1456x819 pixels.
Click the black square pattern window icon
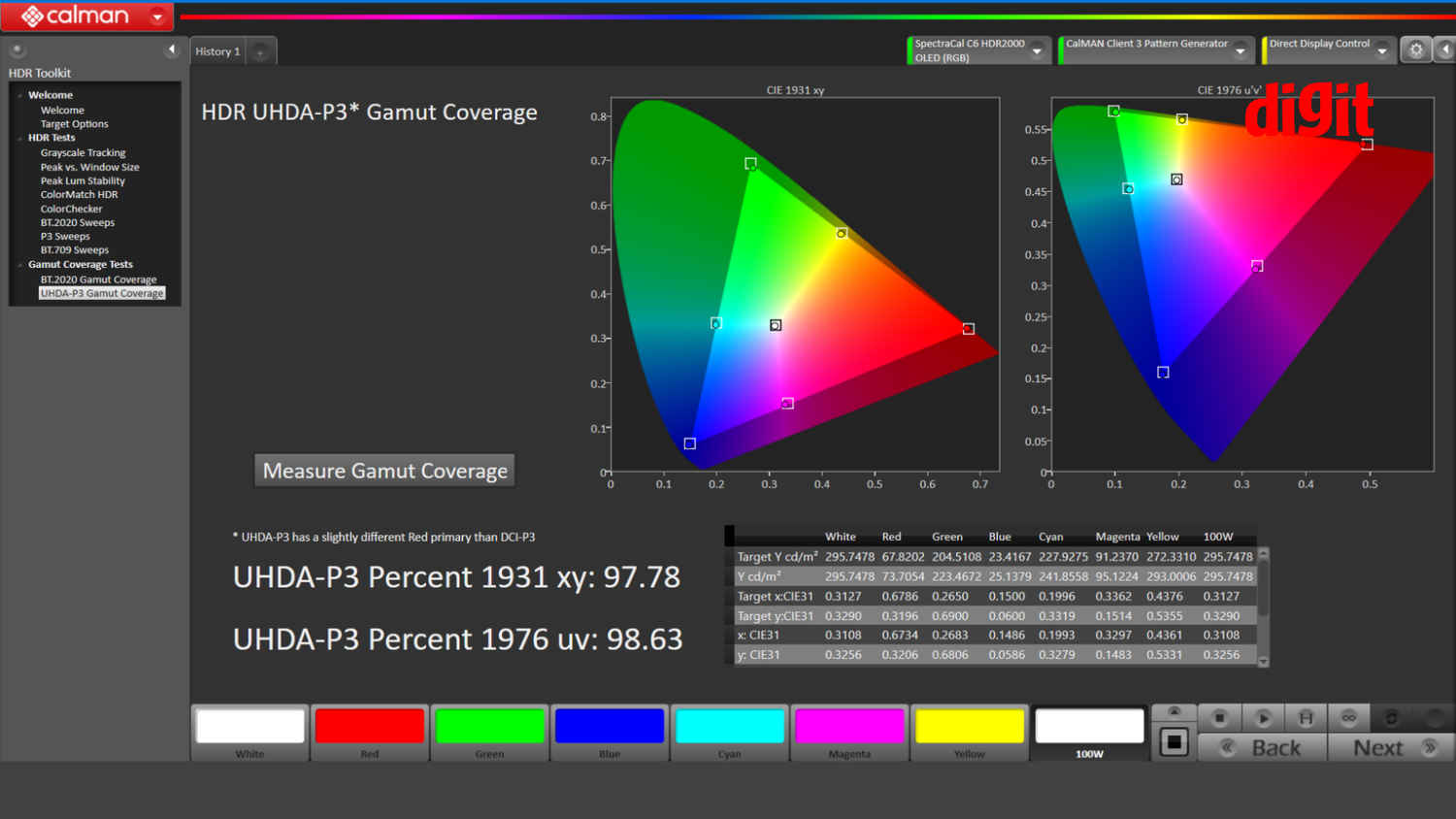click(x=1174, y=742)
